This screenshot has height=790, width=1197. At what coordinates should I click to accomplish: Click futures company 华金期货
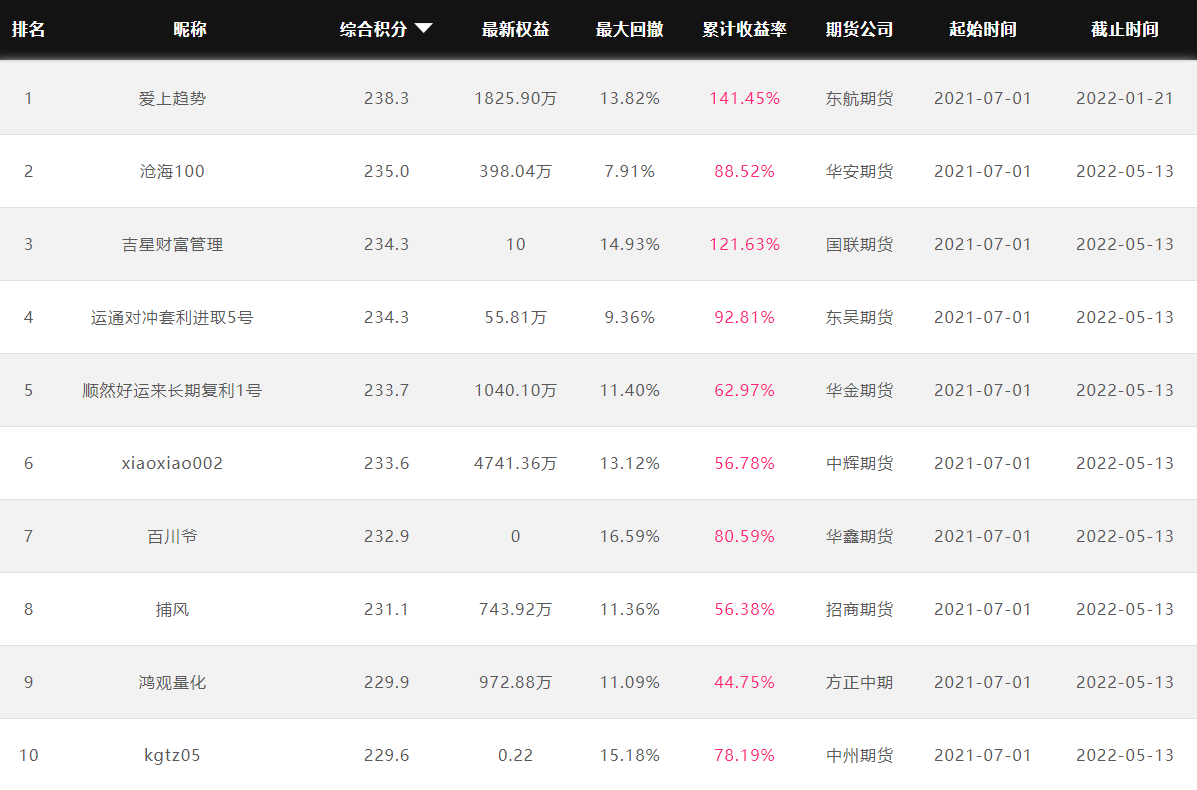tap(860, 390)
